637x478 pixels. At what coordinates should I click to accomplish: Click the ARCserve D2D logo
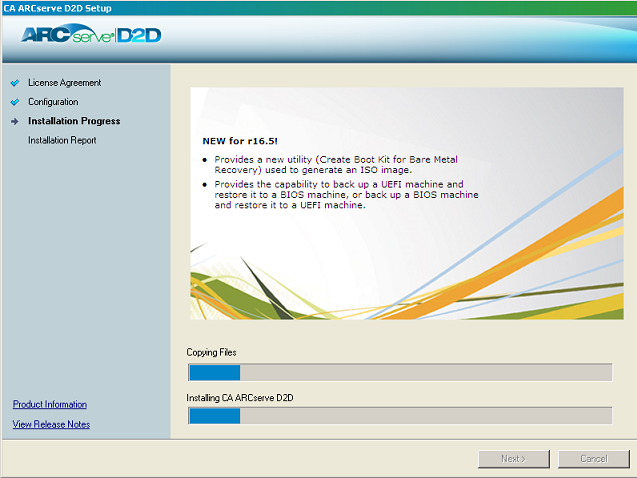(x=91, y=34)
